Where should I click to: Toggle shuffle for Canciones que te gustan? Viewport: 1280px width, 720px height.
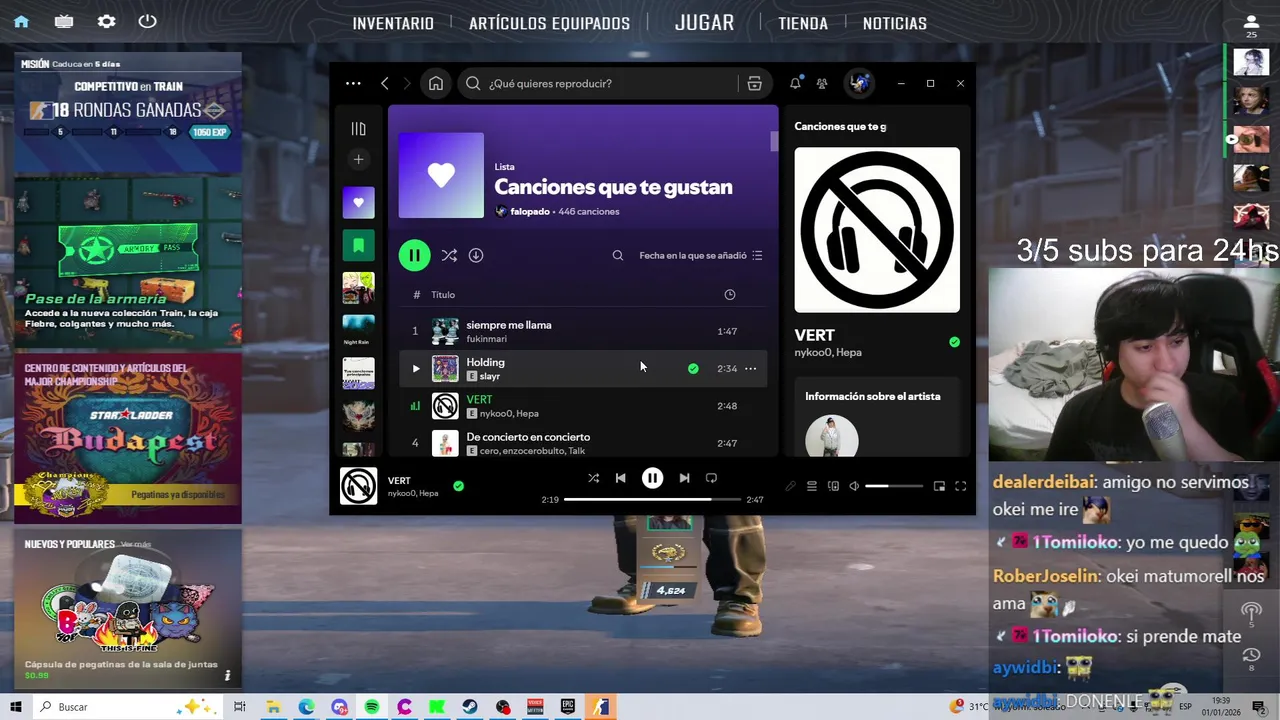[449, 256]
